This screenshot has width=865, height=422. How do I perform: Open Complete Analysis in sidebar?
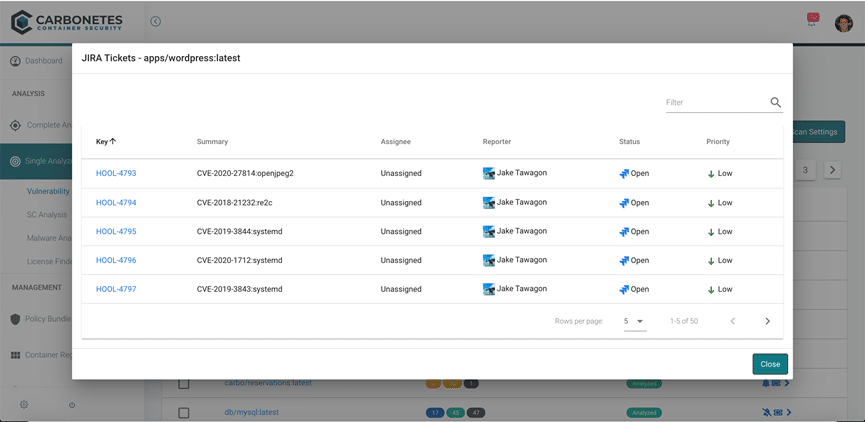click(41, 125)
